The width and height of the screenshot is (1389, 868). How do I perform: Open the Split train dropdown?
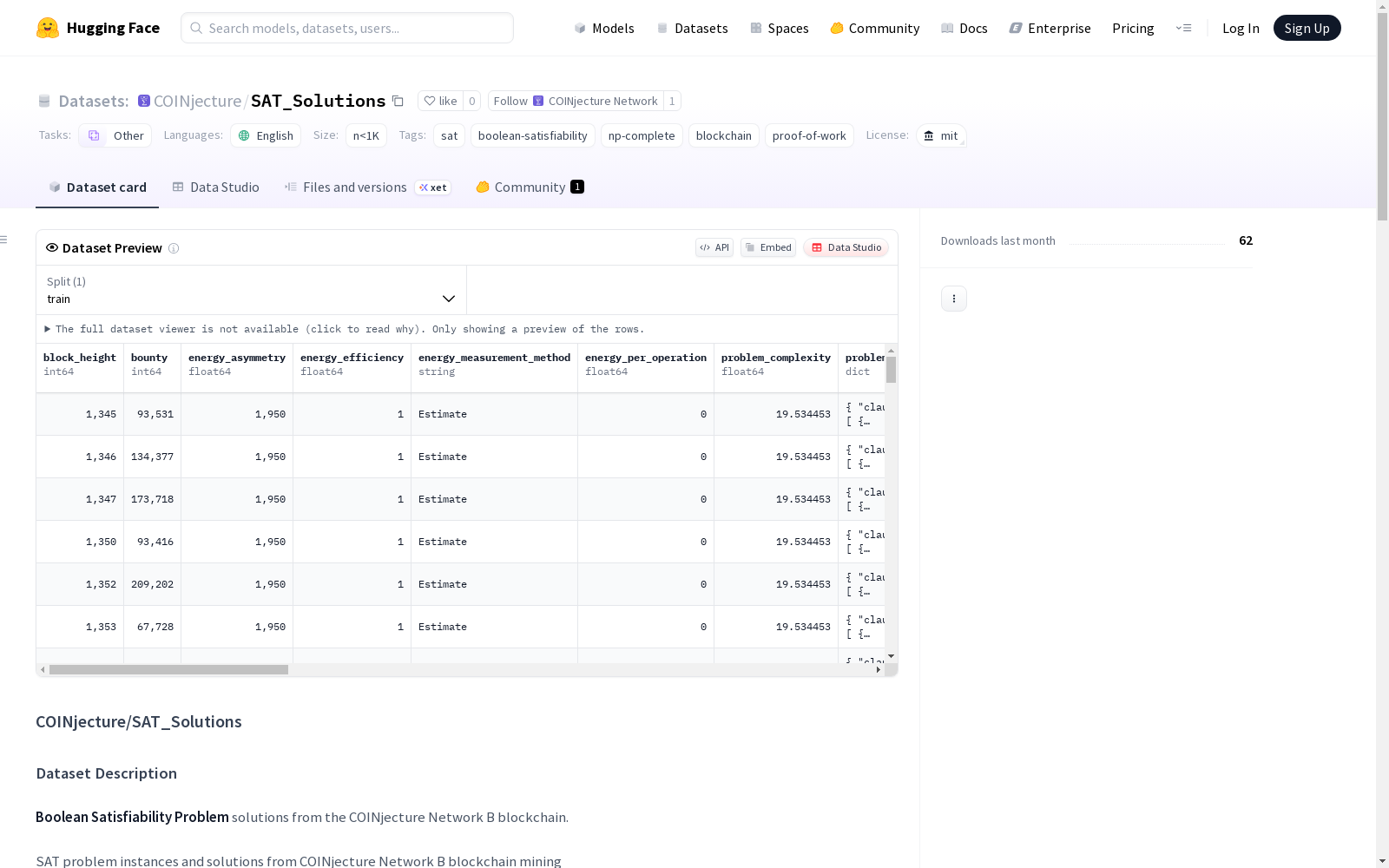[251, 290]
